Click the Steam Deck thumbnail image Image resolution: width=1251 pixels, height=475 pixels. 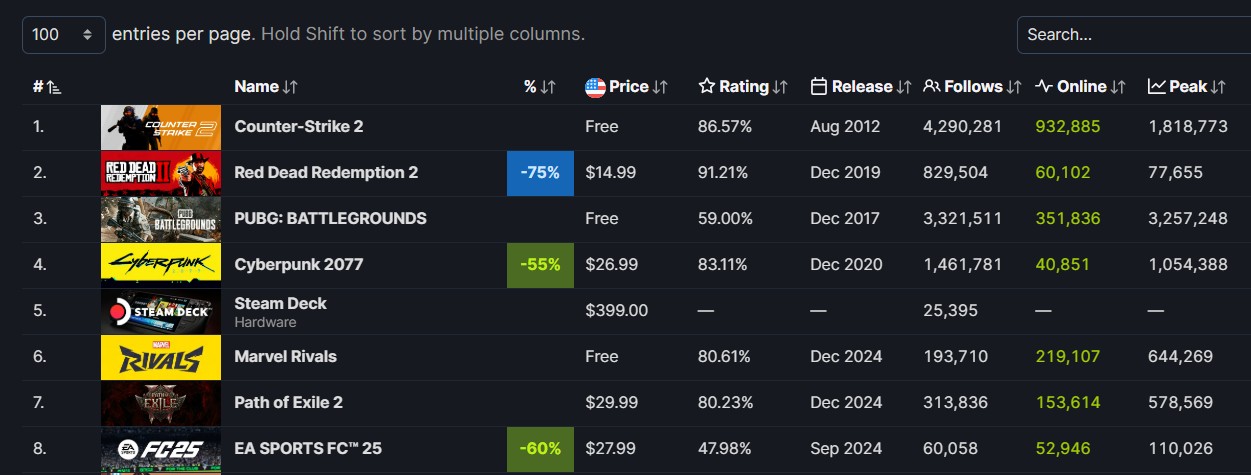(161, 311)
